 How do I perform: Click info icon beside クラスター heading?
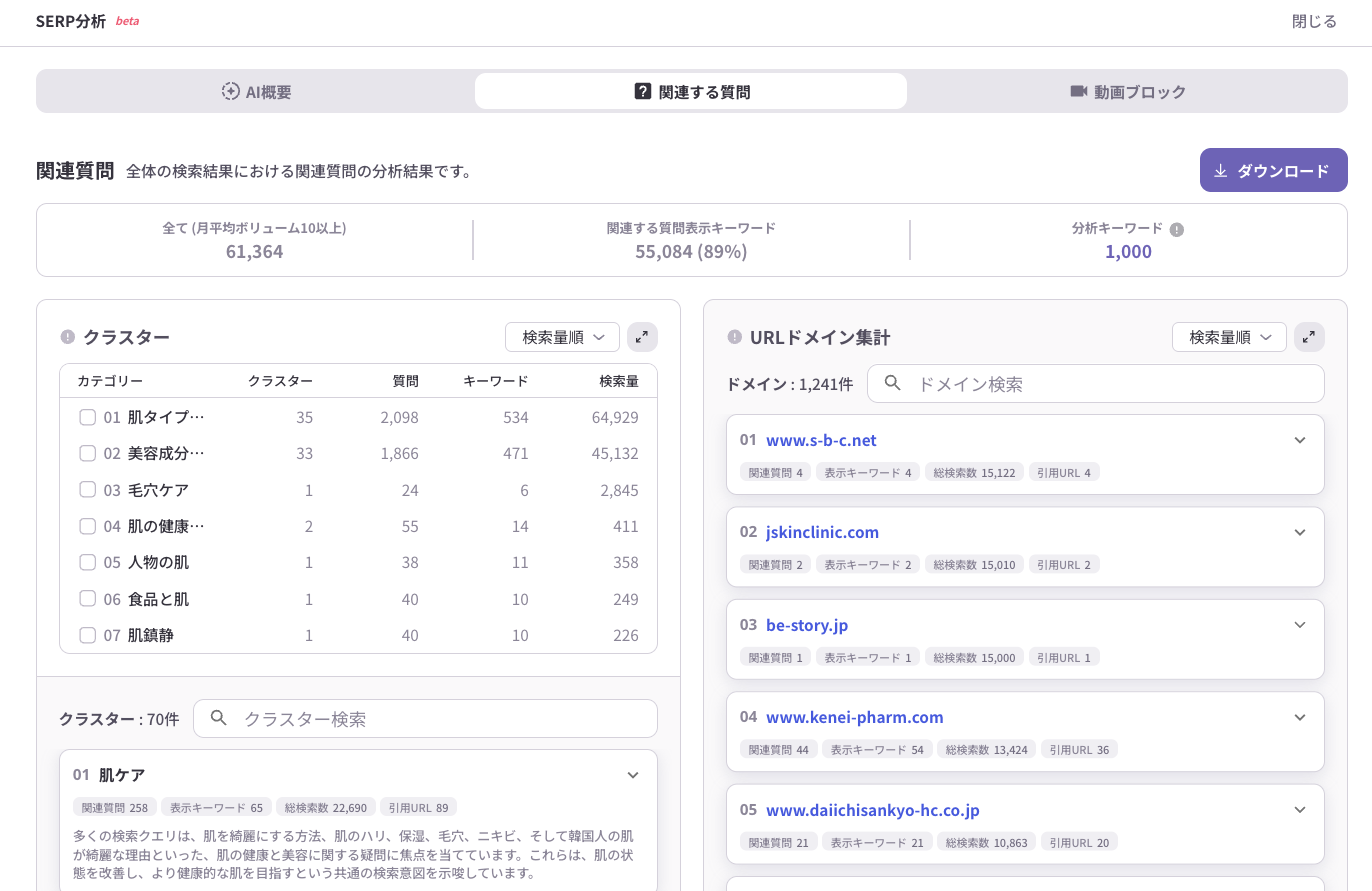coord(68,337)
